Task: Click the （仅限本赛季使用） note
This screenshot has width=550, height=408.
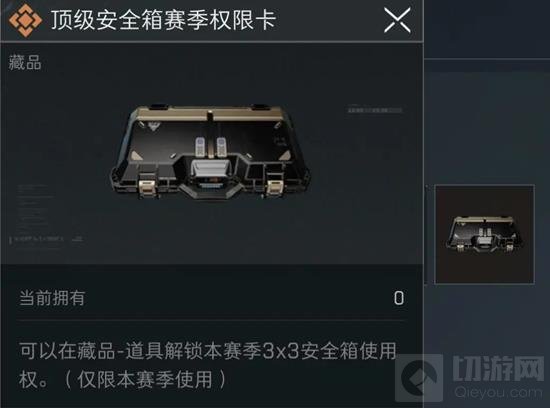Action: (145, 380)
